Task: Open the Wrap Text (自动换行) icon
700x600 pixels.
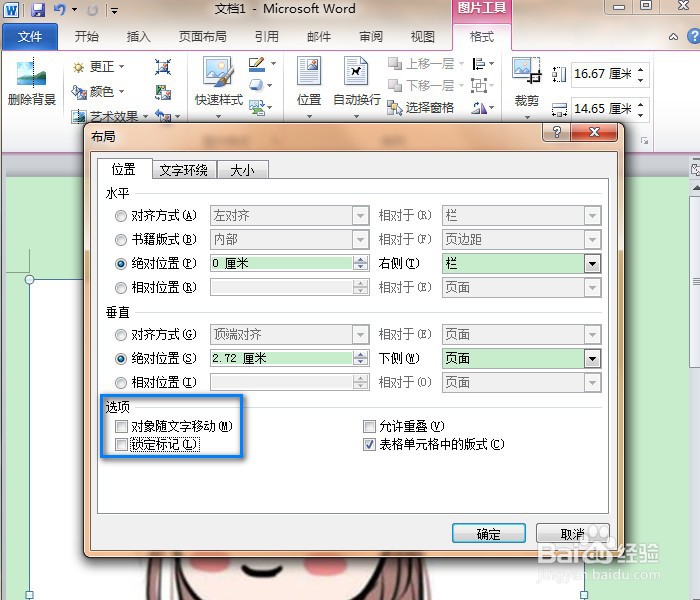Action: [x=356, y=71]
